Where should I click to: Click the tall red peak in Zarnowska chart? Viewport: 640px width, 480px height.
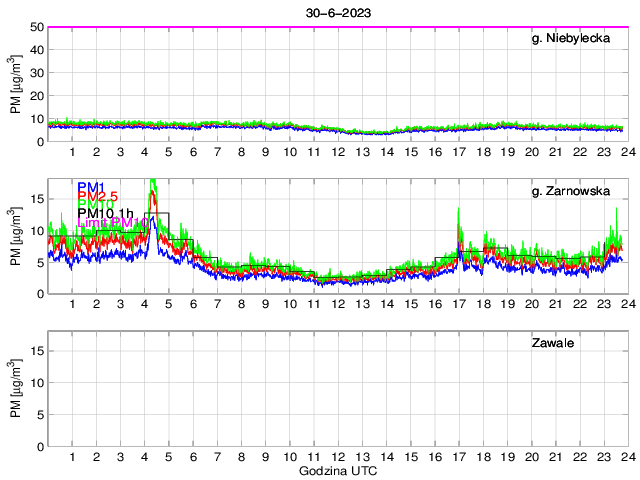pyautogui.click(x=153, y=194)
